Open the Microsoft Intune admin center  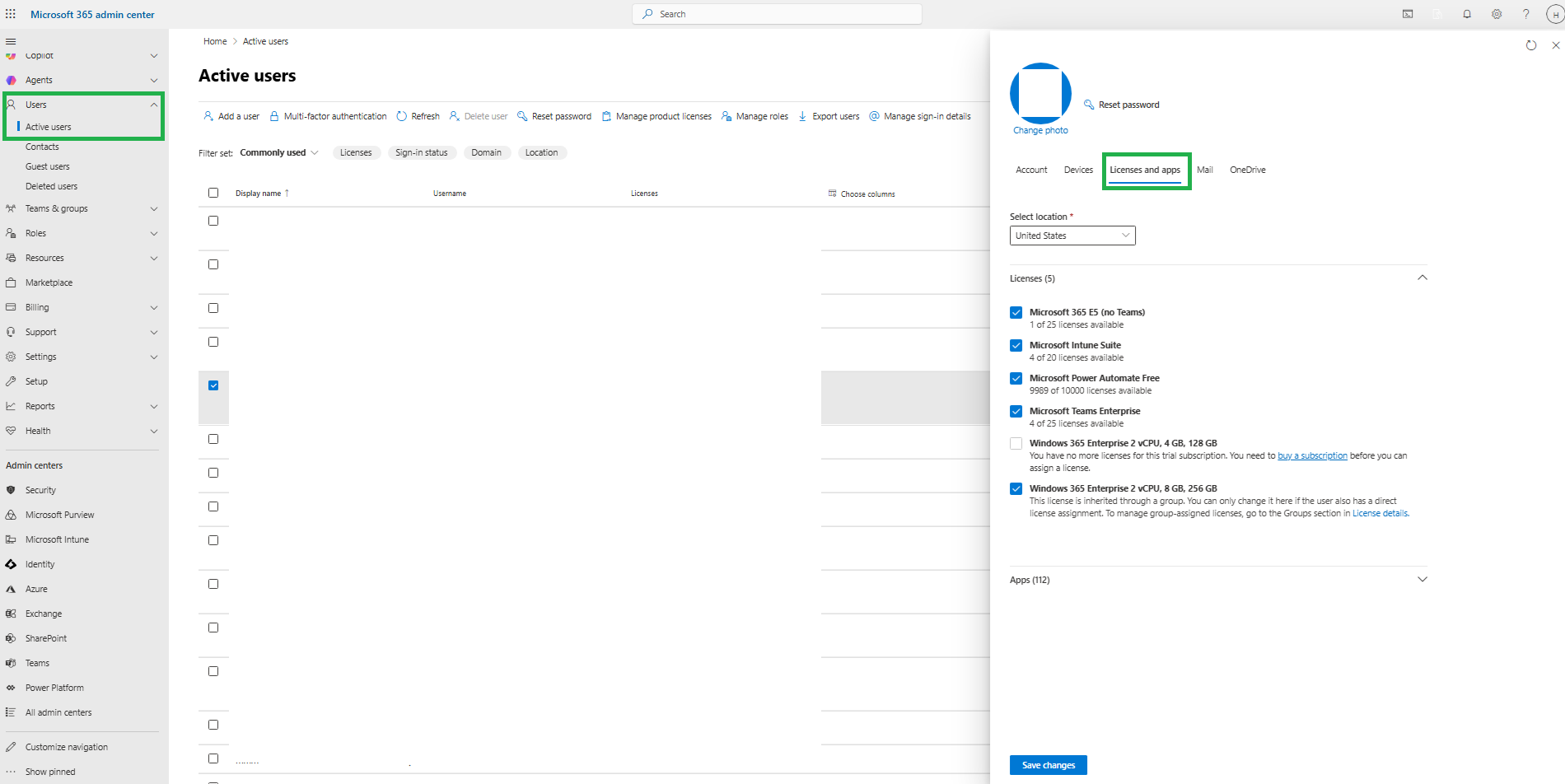(x=57, y=539)
